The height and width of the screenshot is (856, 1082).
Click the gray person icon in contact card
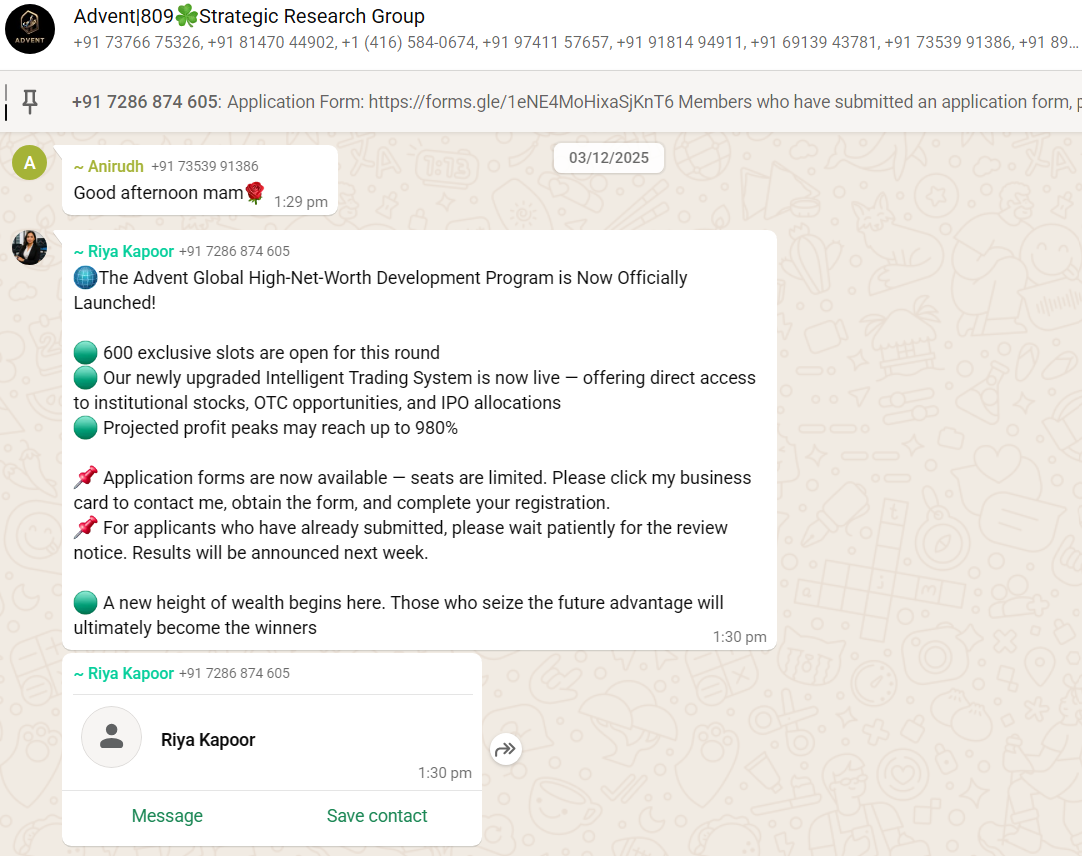coord(112,738)
